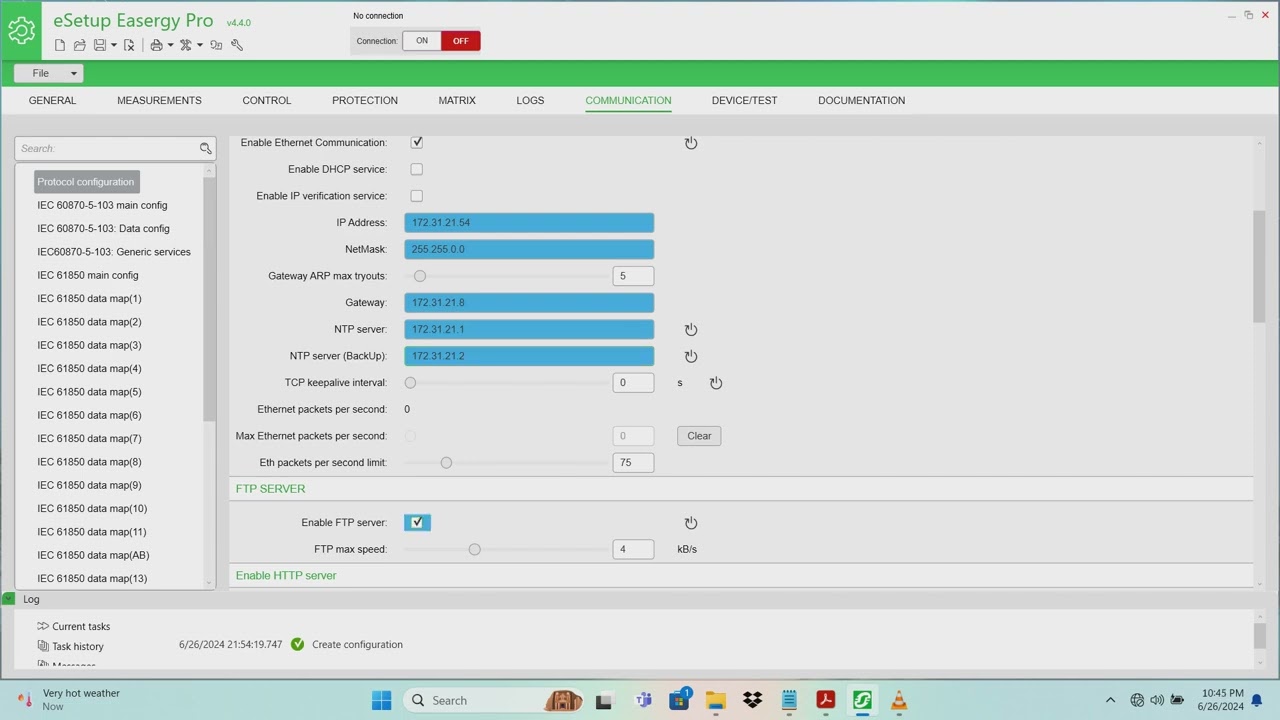This screenshot has height=720, width=1280.
Task: Select Protocol configuration in the sidebar
Action: [86, 182]
